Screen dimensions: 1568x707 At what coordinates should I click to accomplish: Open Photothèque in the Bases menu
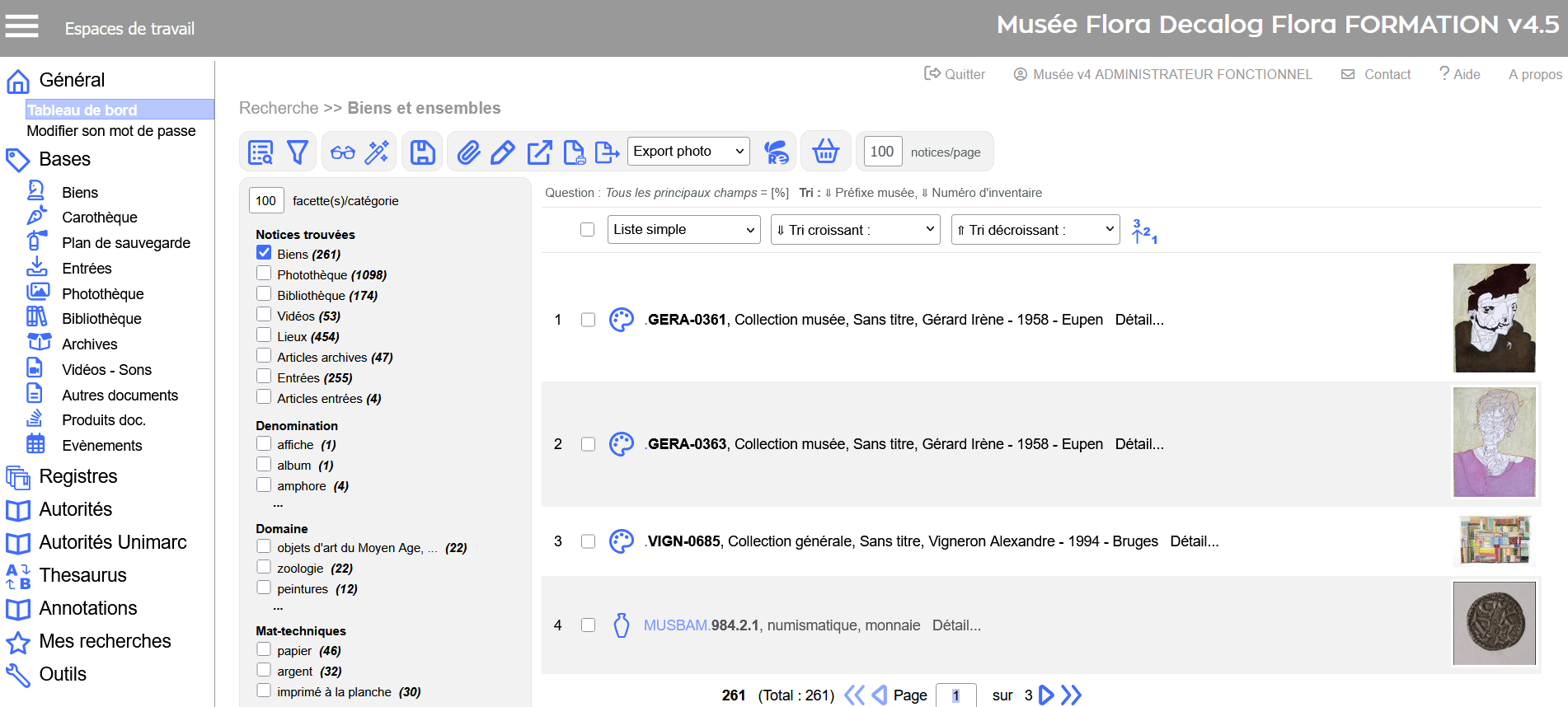[x=103, y=294]
